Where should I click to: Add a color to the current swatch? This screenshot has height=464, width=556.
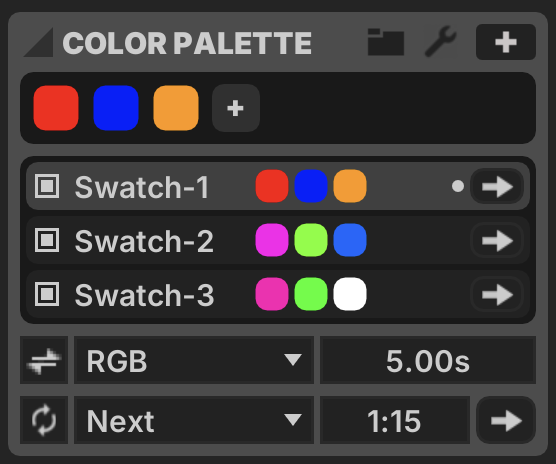point(236,108)
